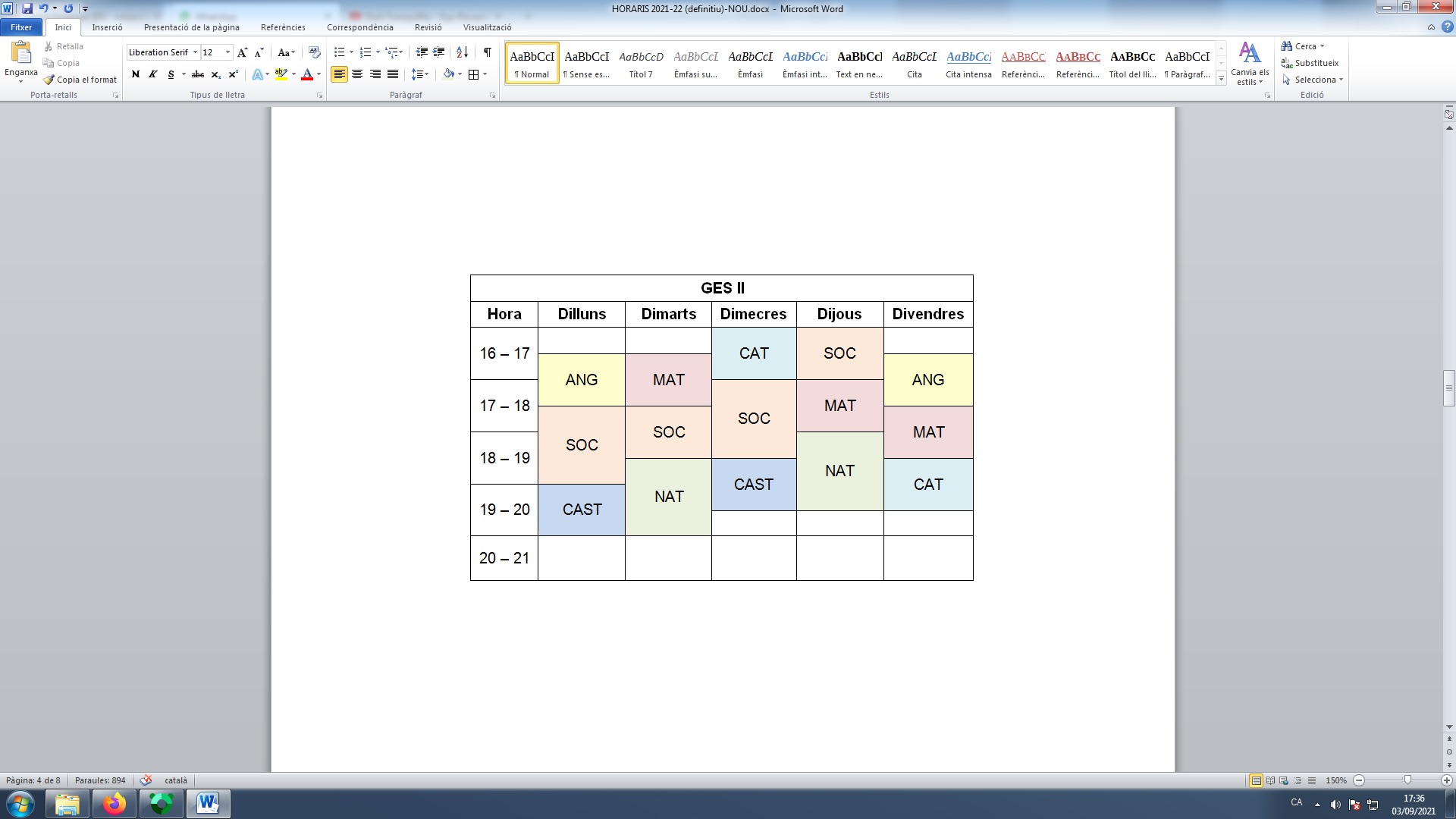Screen dimensions: 1456x819
Task: Open the bullet list dropdown arrow
Action: [x=351, y=52]
